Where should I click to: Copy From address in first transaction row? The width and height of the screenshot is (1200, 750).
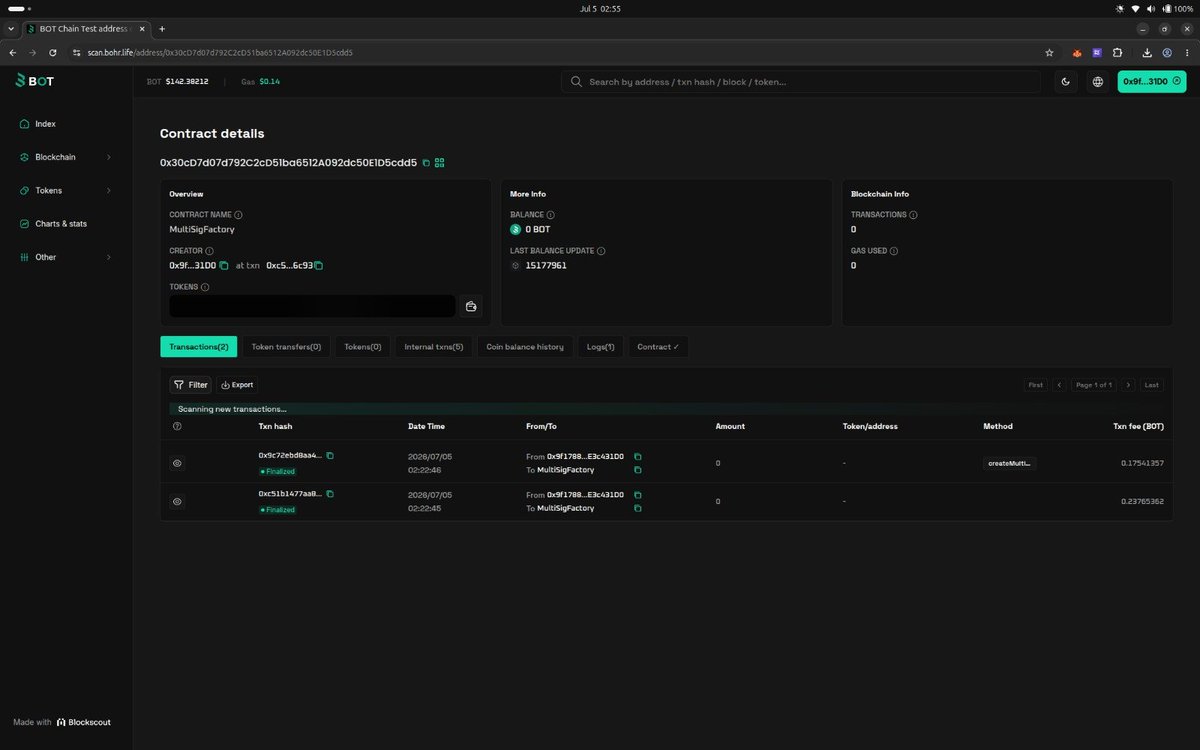tap(638, 457)
